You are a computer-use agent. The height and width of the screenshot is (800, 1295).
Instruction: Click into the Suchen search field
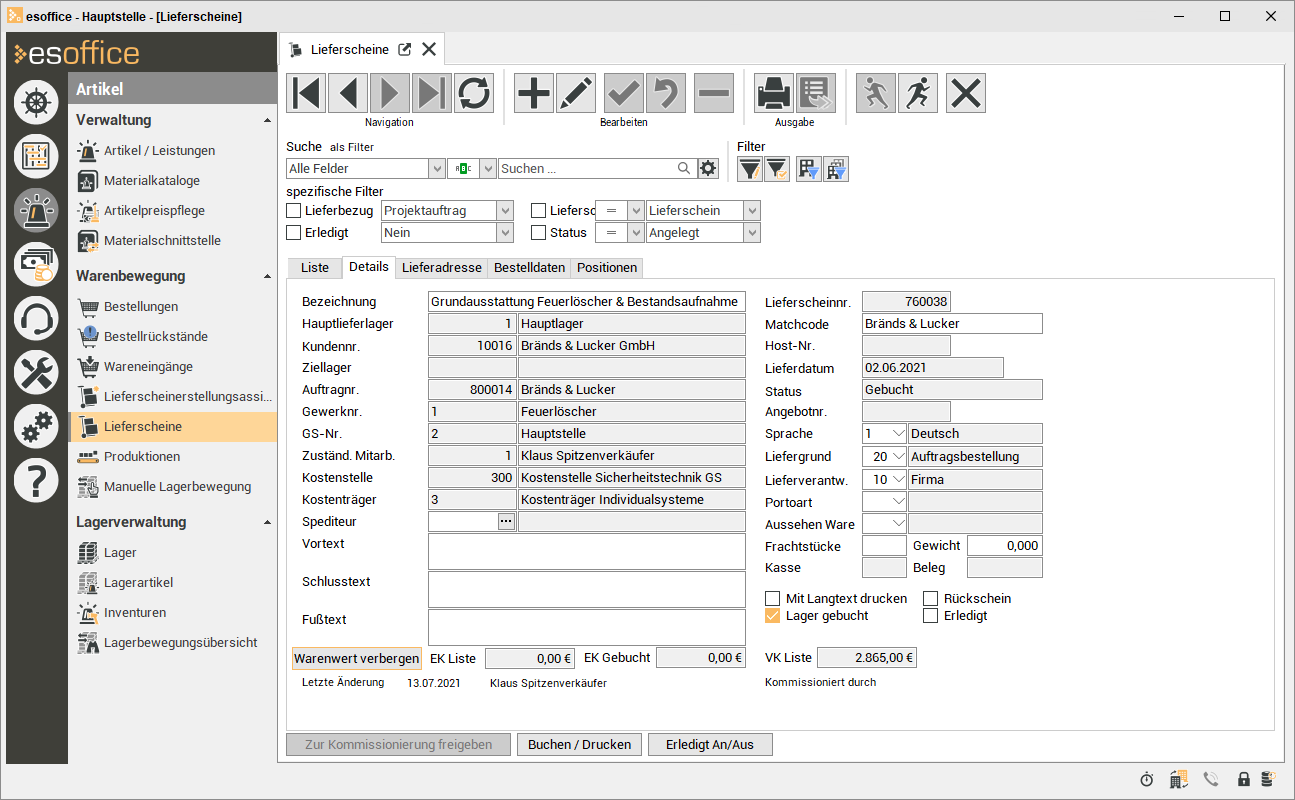pos(597,169)
